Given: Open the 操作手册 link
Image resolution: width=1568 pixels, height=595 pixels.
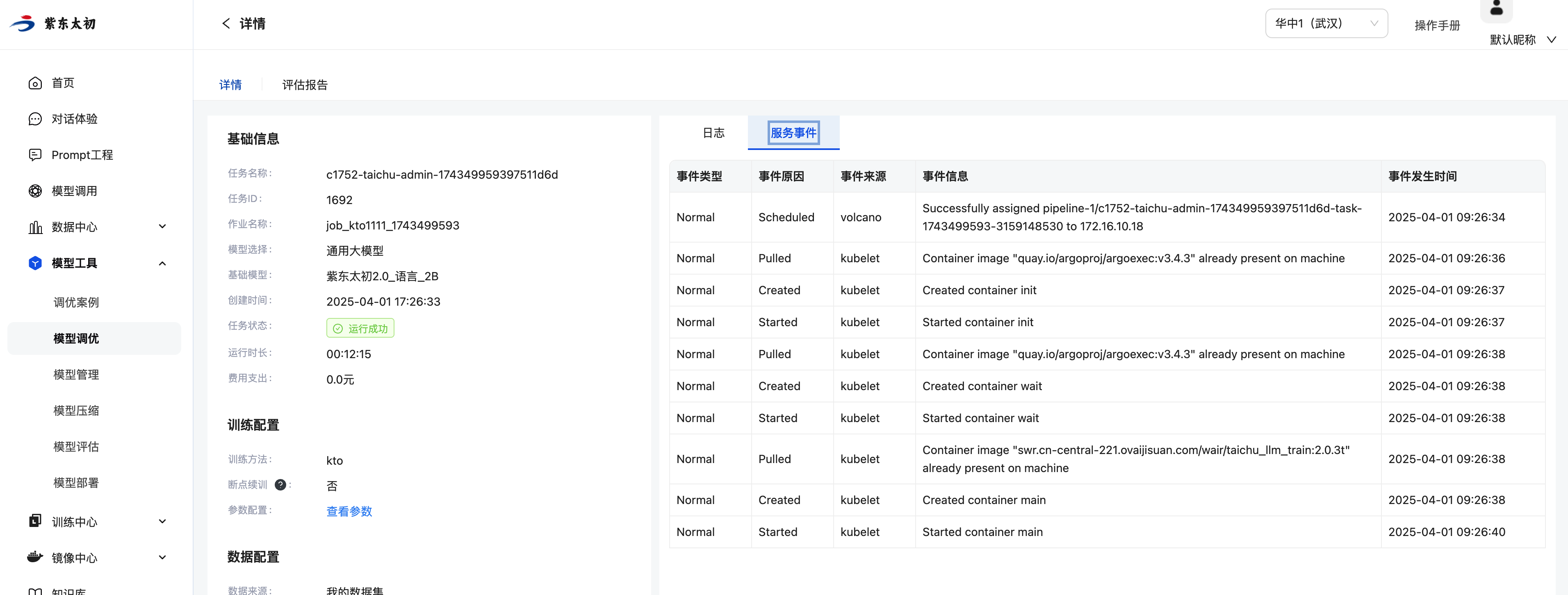Looking at the screenshot, I should pyautogui.click(x=1436, y=25).
